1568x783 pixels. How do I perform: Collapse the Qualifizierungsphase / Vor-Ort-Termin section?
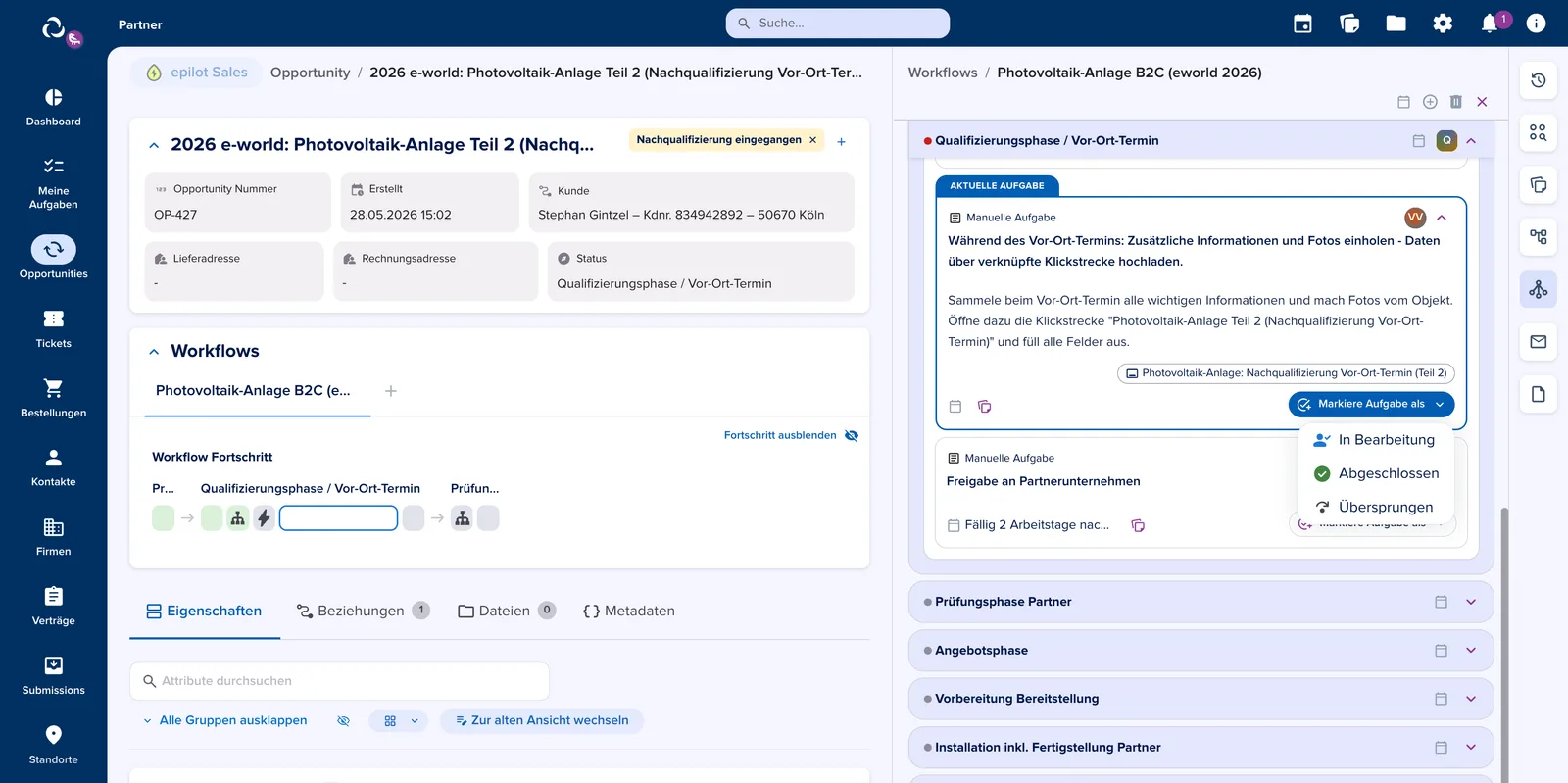pos(1471,141)
